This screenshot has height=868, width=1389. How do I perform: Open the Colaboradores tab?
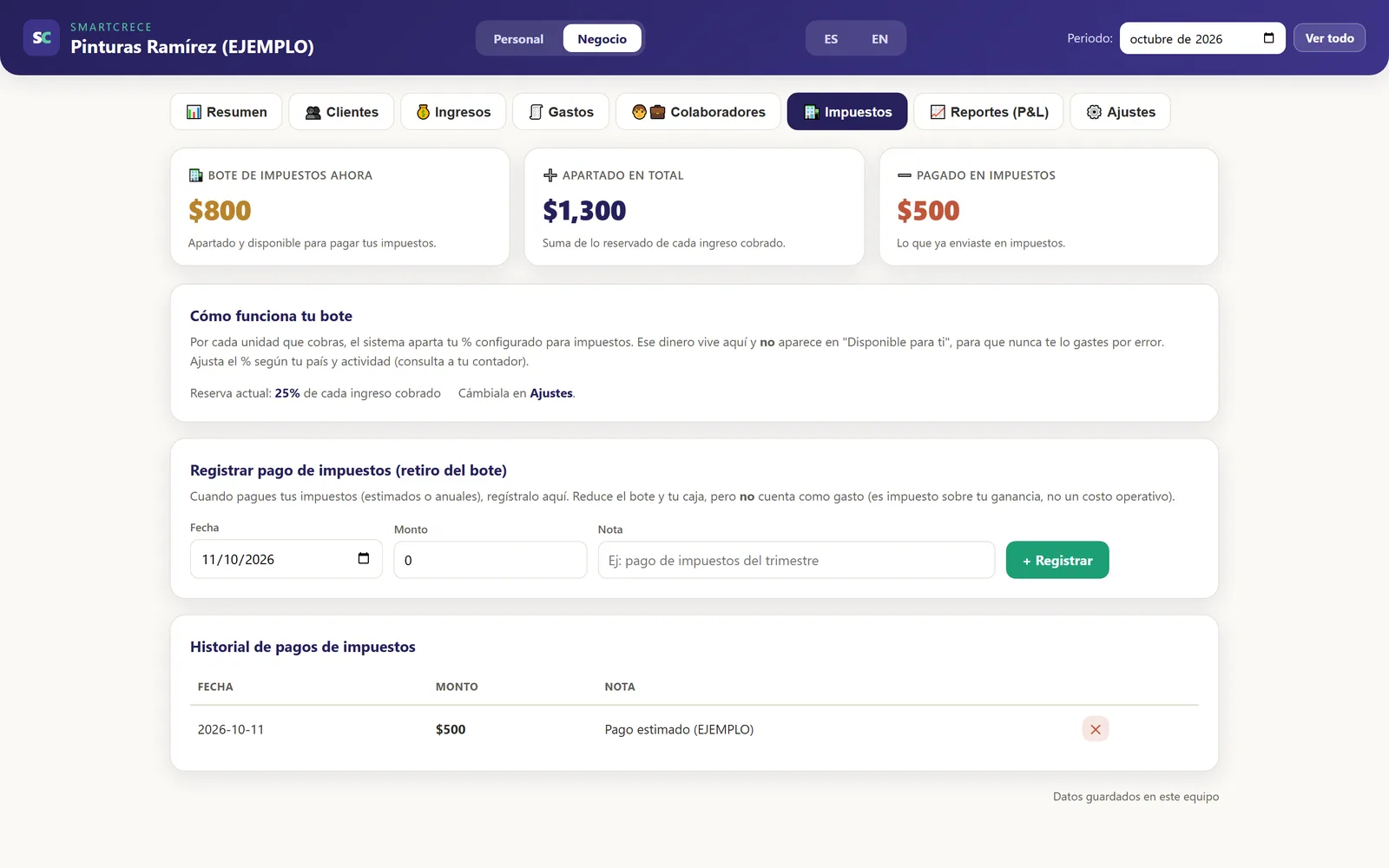click(698, 112)
